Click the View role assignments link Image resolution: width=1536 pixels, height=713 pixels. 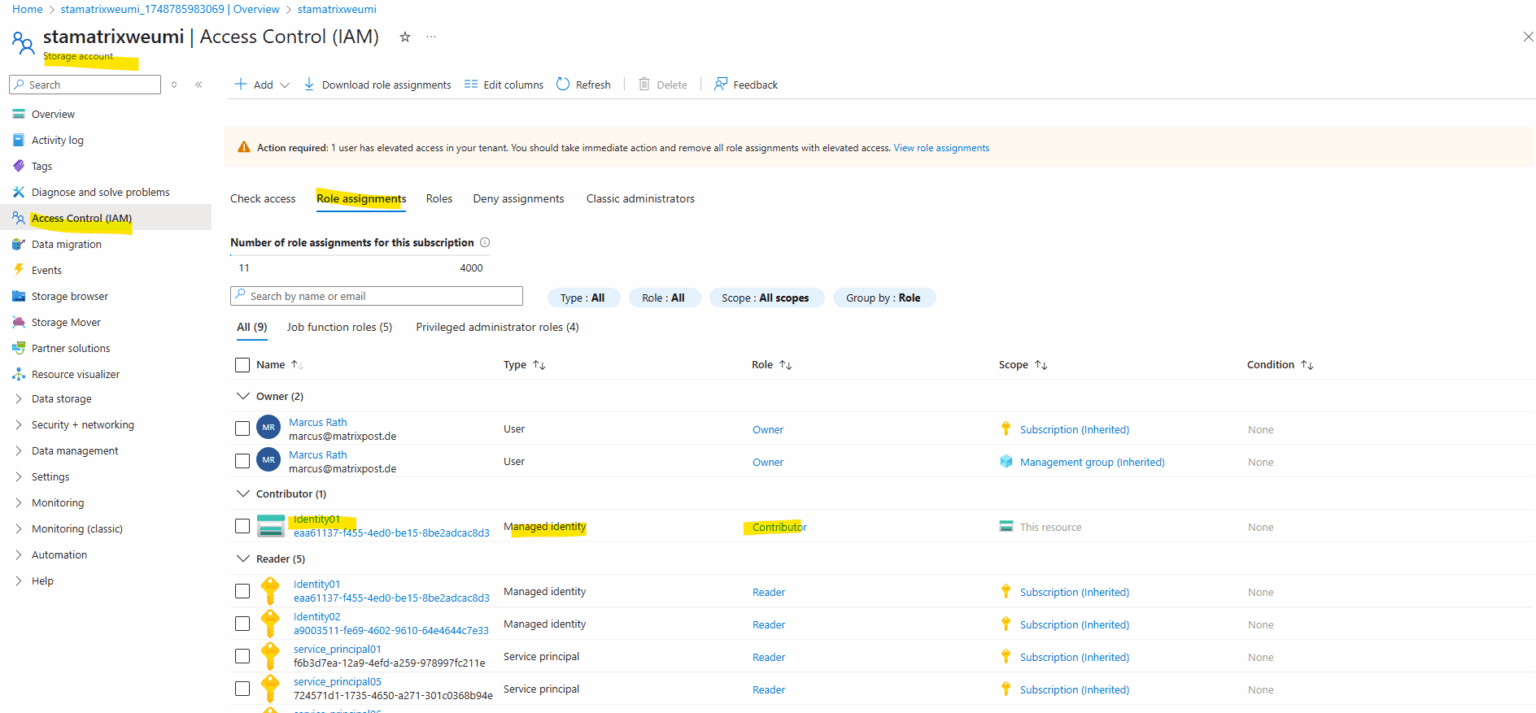point(940,147)
